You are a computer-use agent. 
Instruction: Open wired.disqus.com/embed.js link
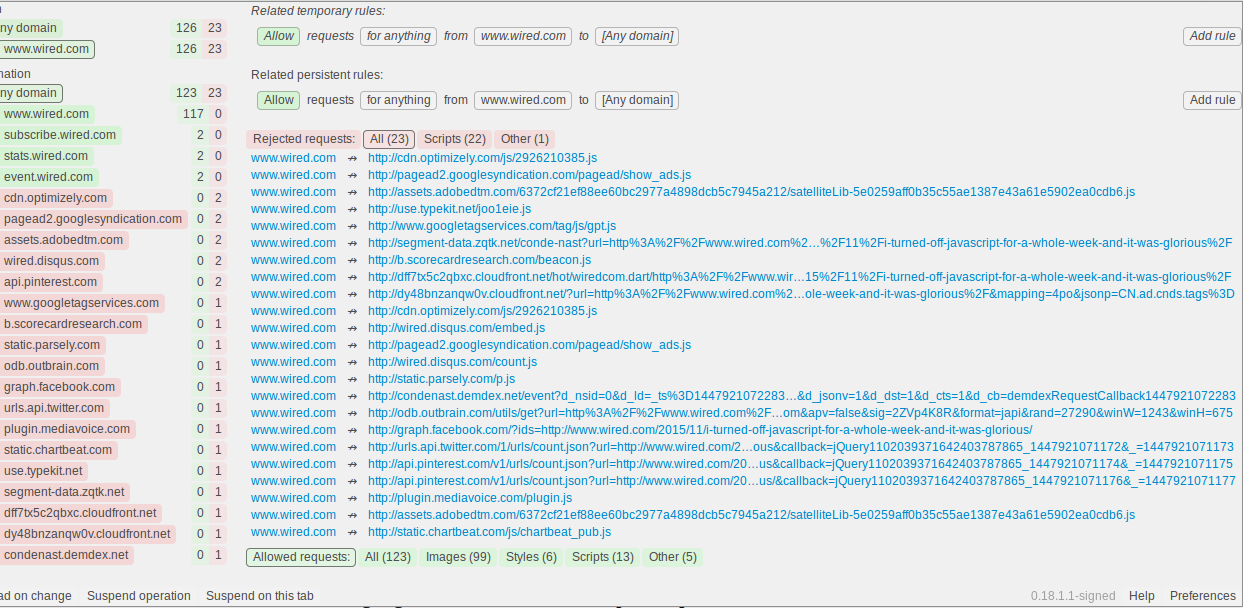pos(456,328)
